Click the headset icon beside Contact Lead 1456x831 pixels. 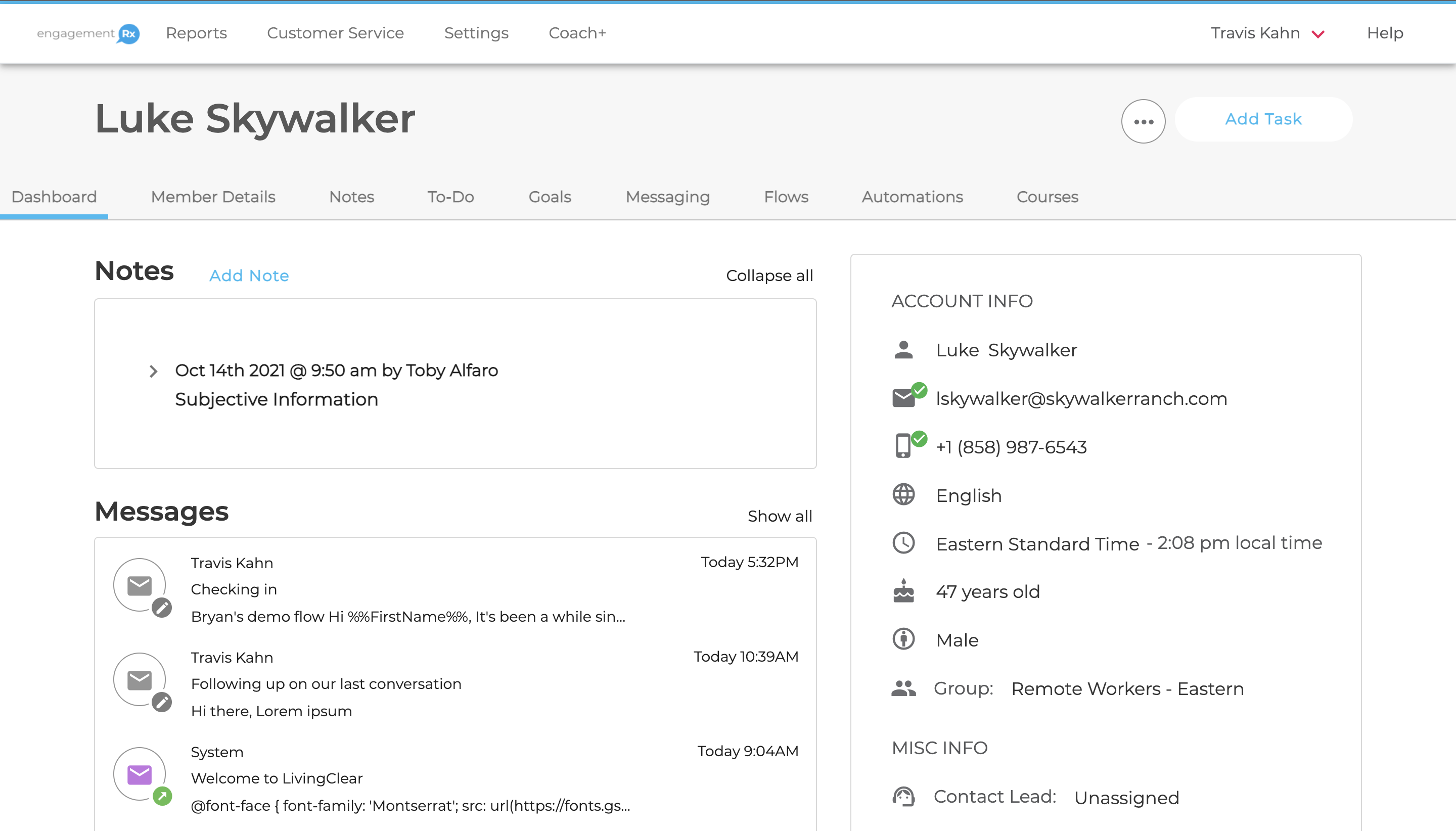coord(903,796)
